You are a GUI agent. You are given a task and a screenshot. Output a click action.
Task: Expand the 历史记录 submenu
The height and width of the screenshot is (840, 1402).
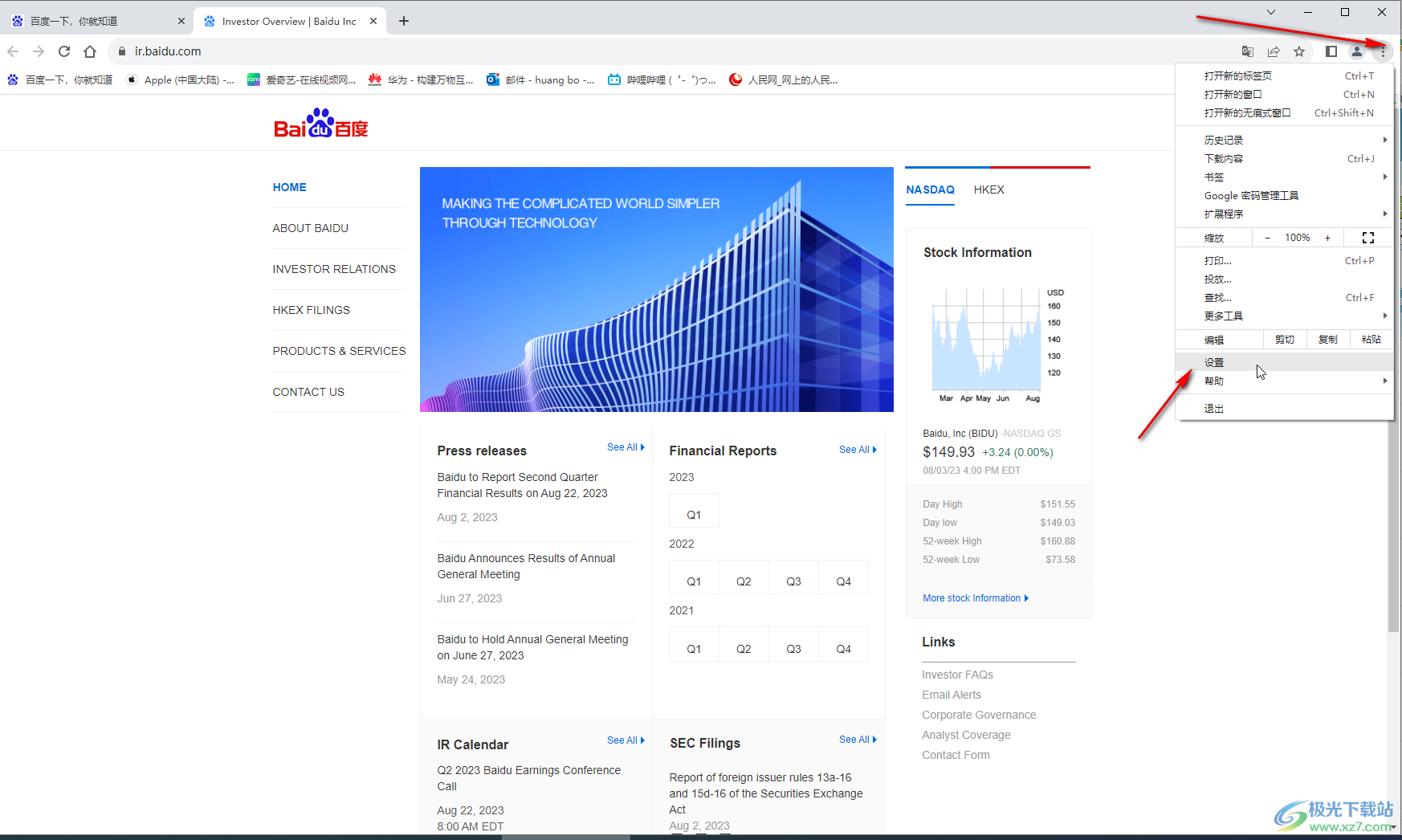click(x=1285, y=140)
